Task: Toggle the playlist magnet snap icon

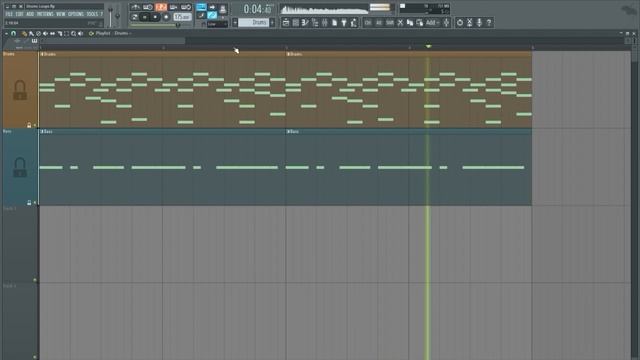Action: pos(13,33)
